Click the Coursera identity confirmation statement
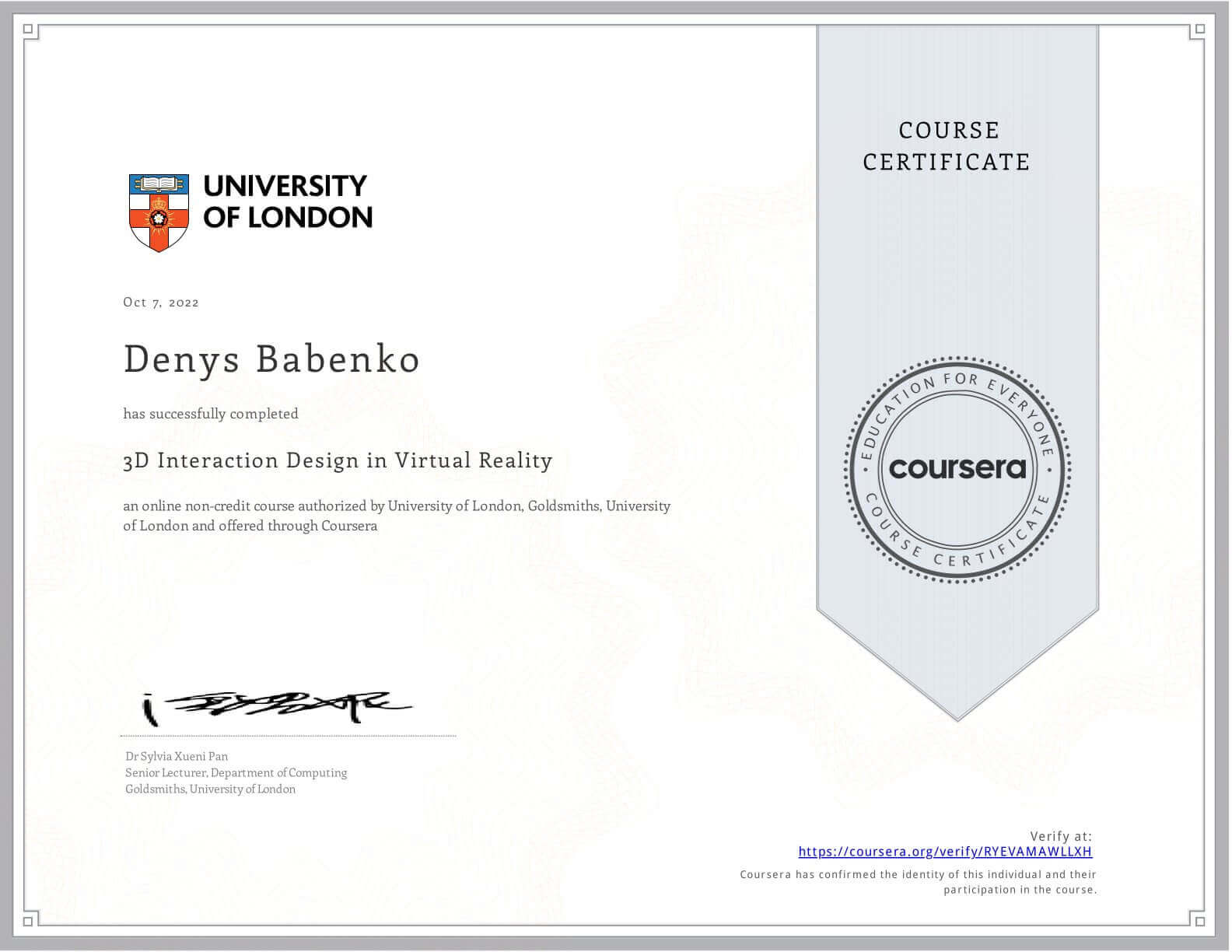 (918, 882)
